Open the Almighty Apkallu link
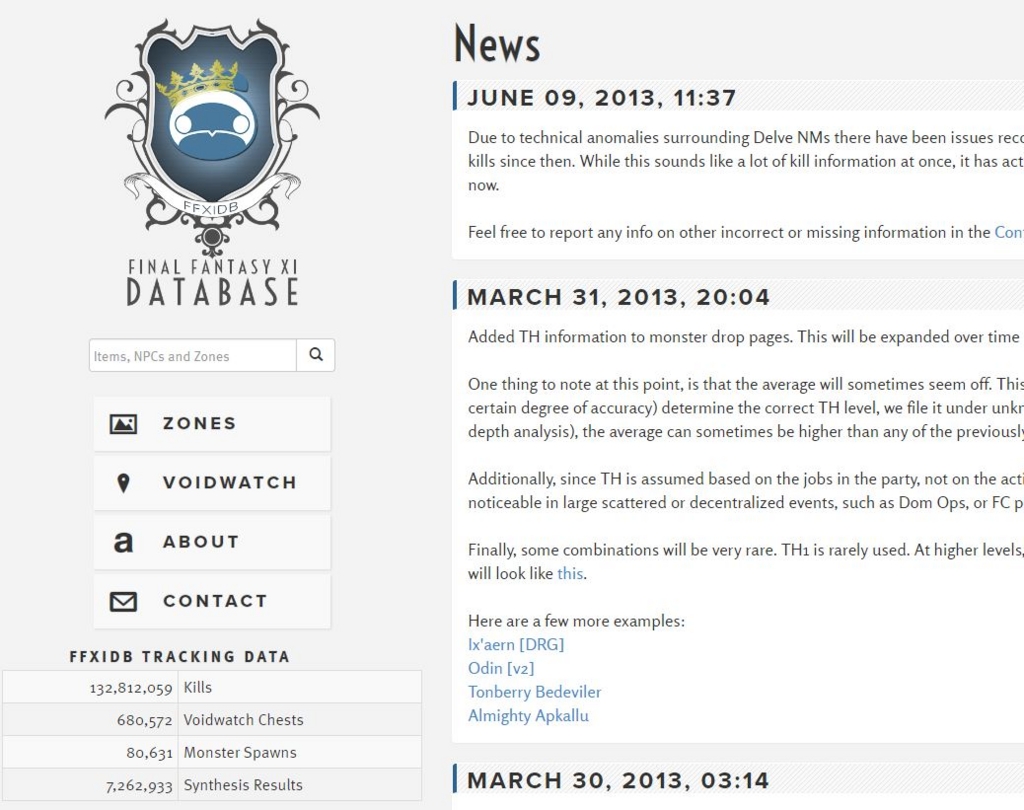1024x810 pixels. [x=528, y=715]
